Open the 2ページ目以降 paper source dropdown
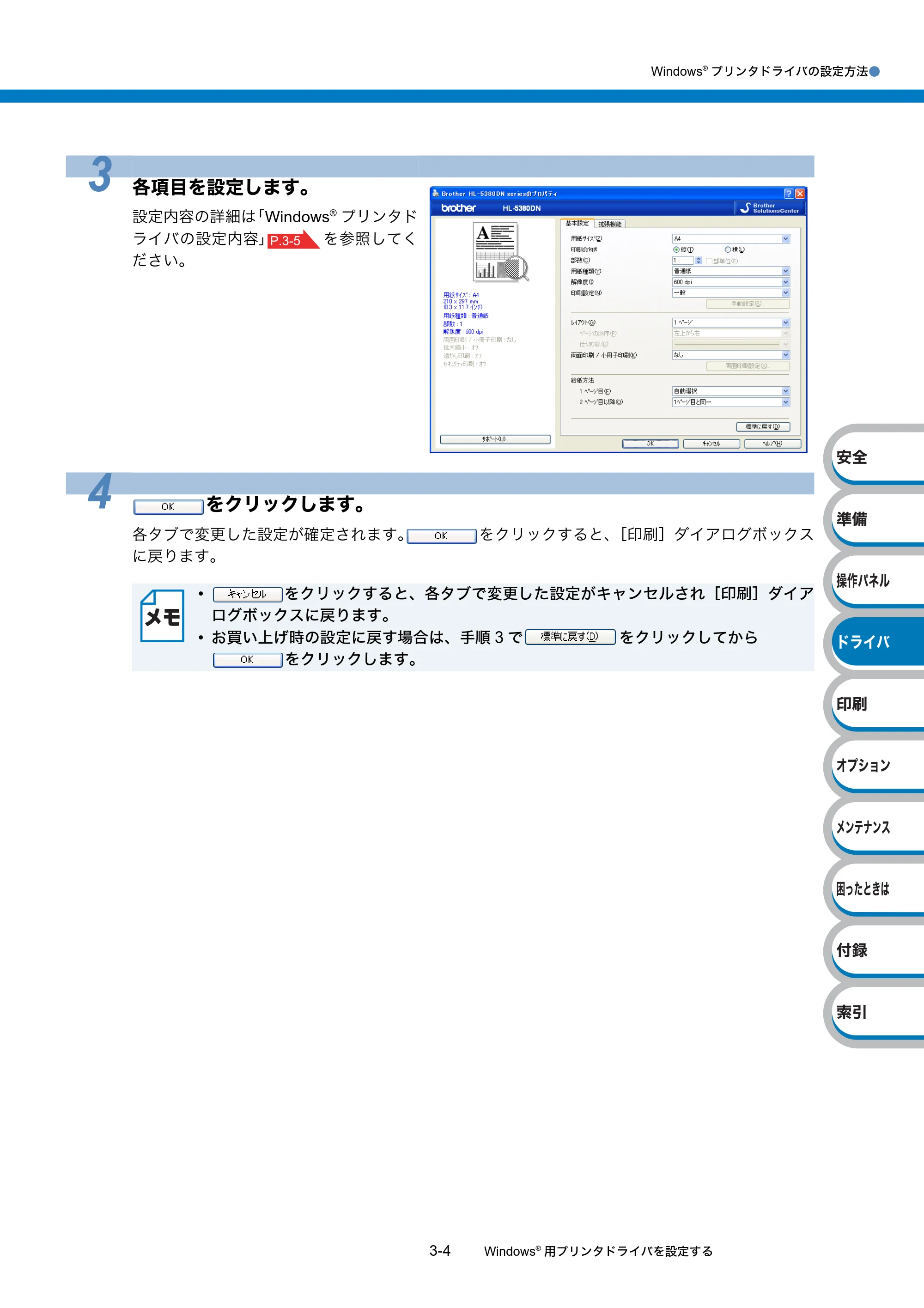924x1308 pixels. pyautogui.click(x=731, y=402)
